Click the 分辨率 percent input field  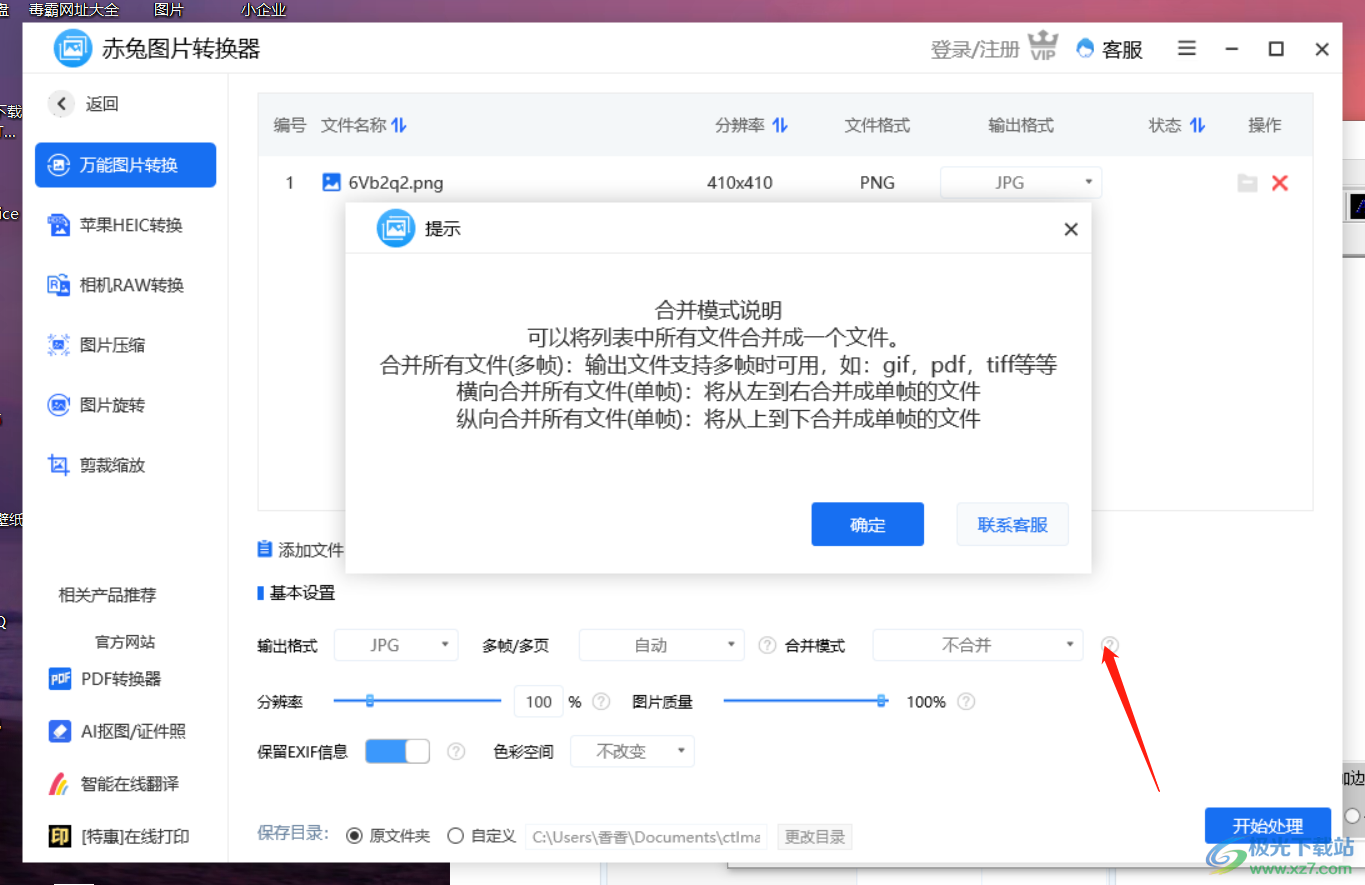(539, 702)
